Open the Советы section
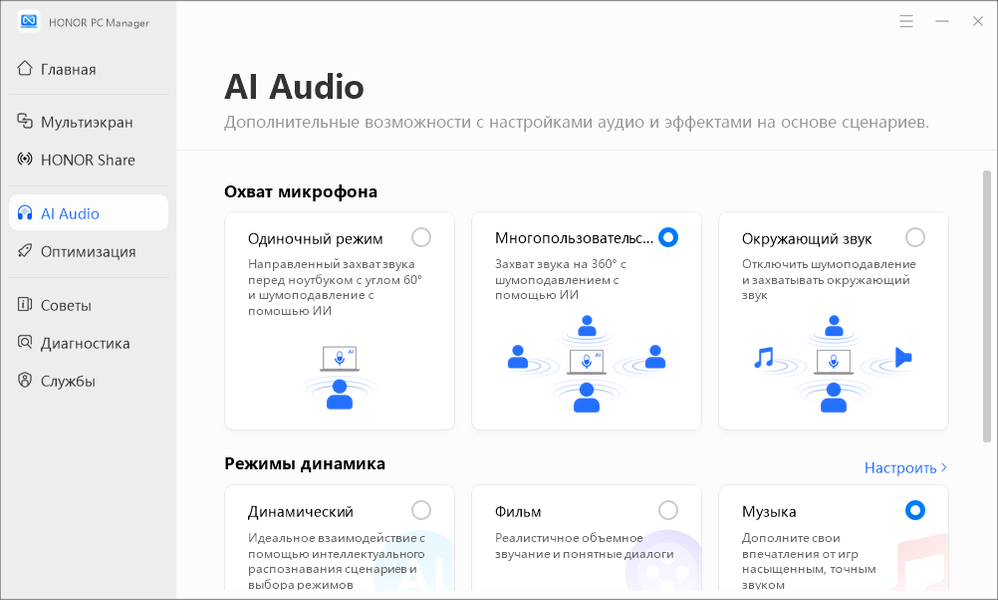The width and height of the screenshot is (998, 600). tap(88, 305)
